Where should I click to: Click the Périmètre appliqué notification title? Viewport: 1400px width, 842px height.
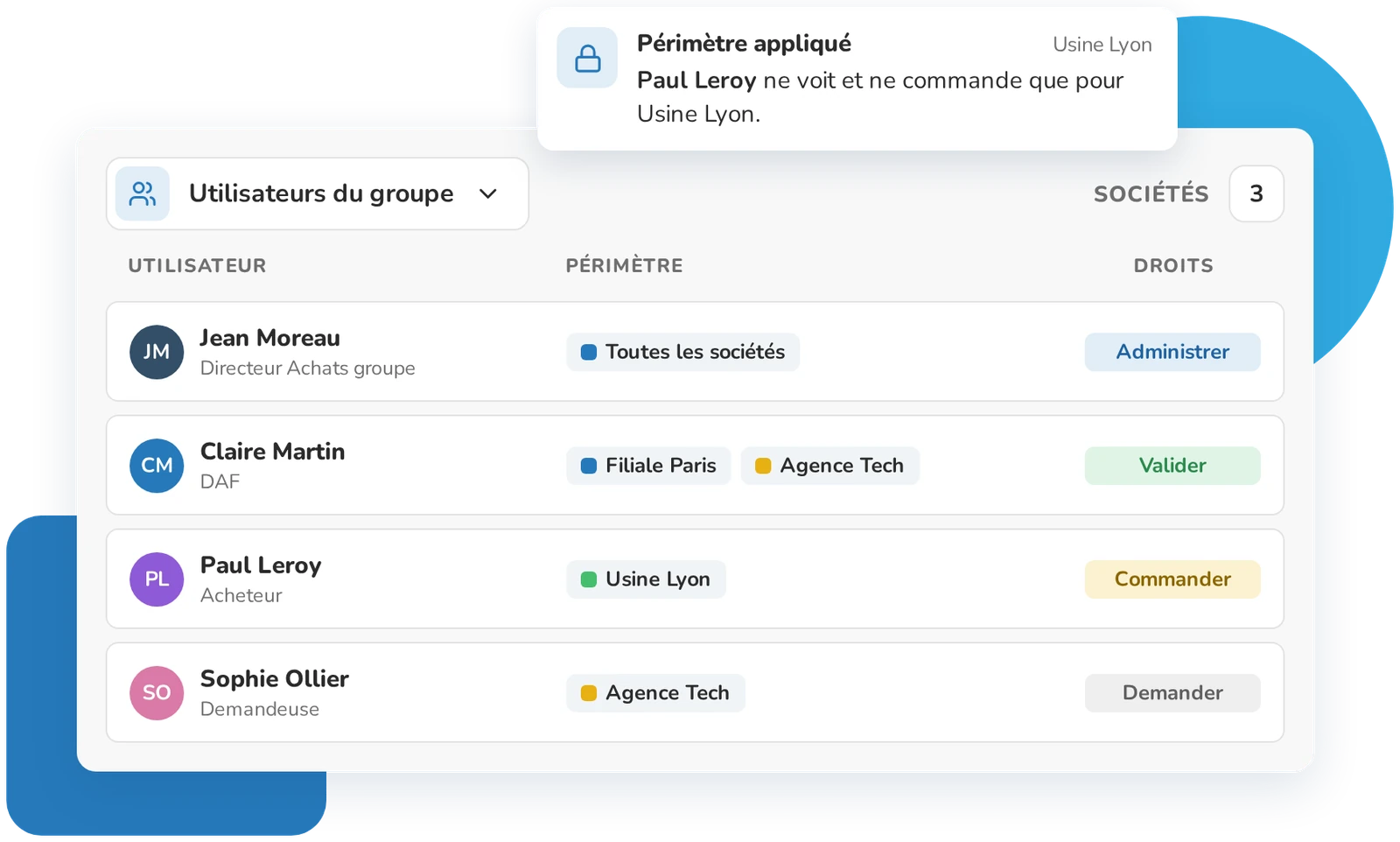coord(744,44)
